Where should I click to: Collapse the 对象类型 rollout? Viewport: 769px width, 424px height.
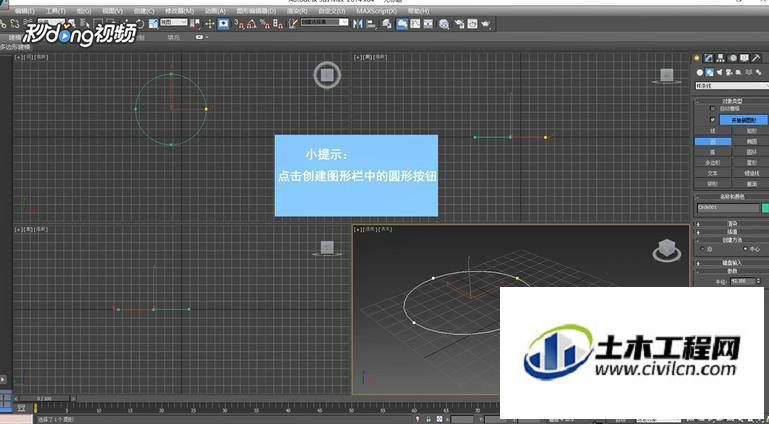tap(732, 100)
